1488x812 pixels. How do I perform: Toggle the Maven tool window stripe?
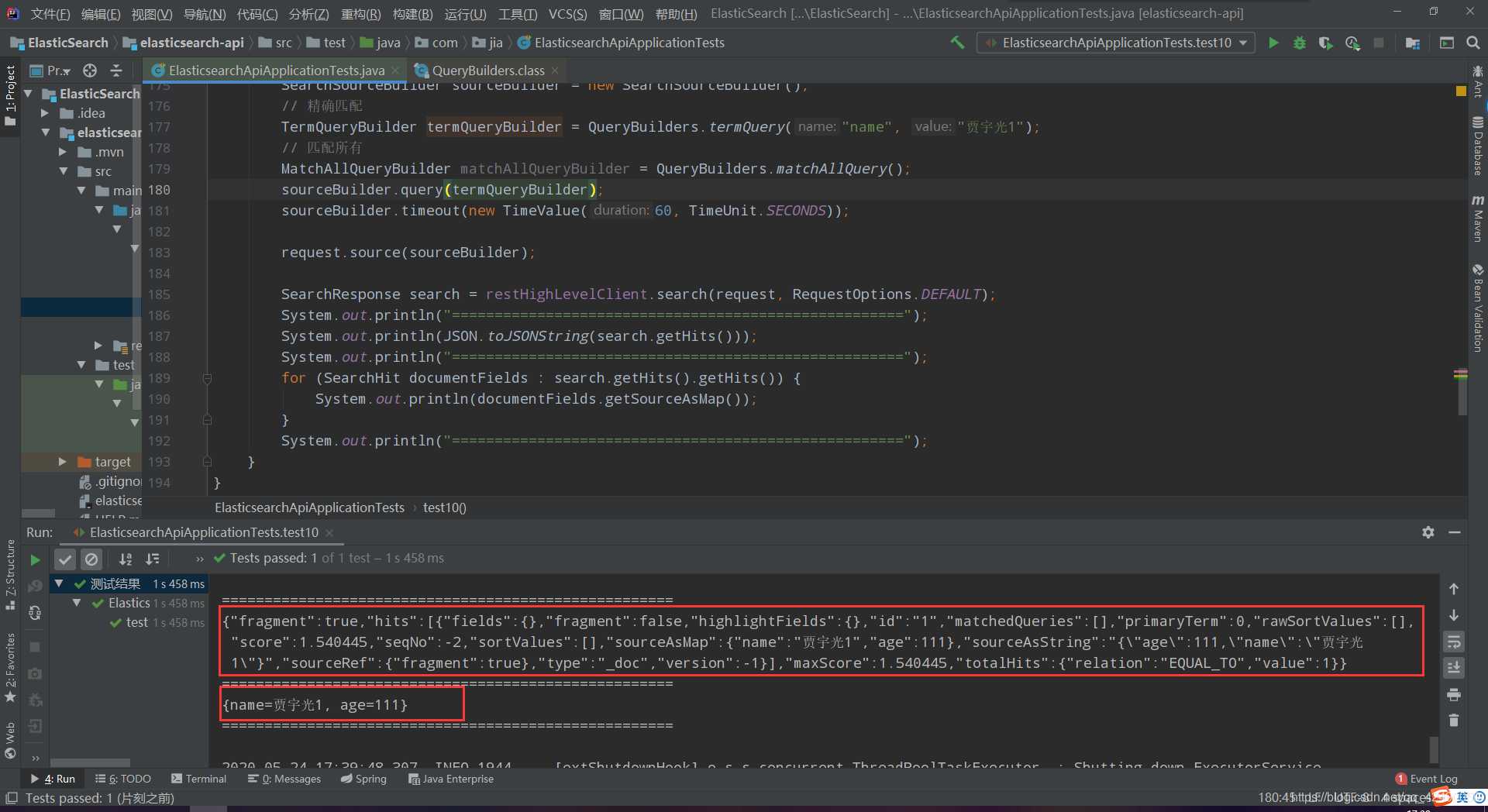point(1478,218)
